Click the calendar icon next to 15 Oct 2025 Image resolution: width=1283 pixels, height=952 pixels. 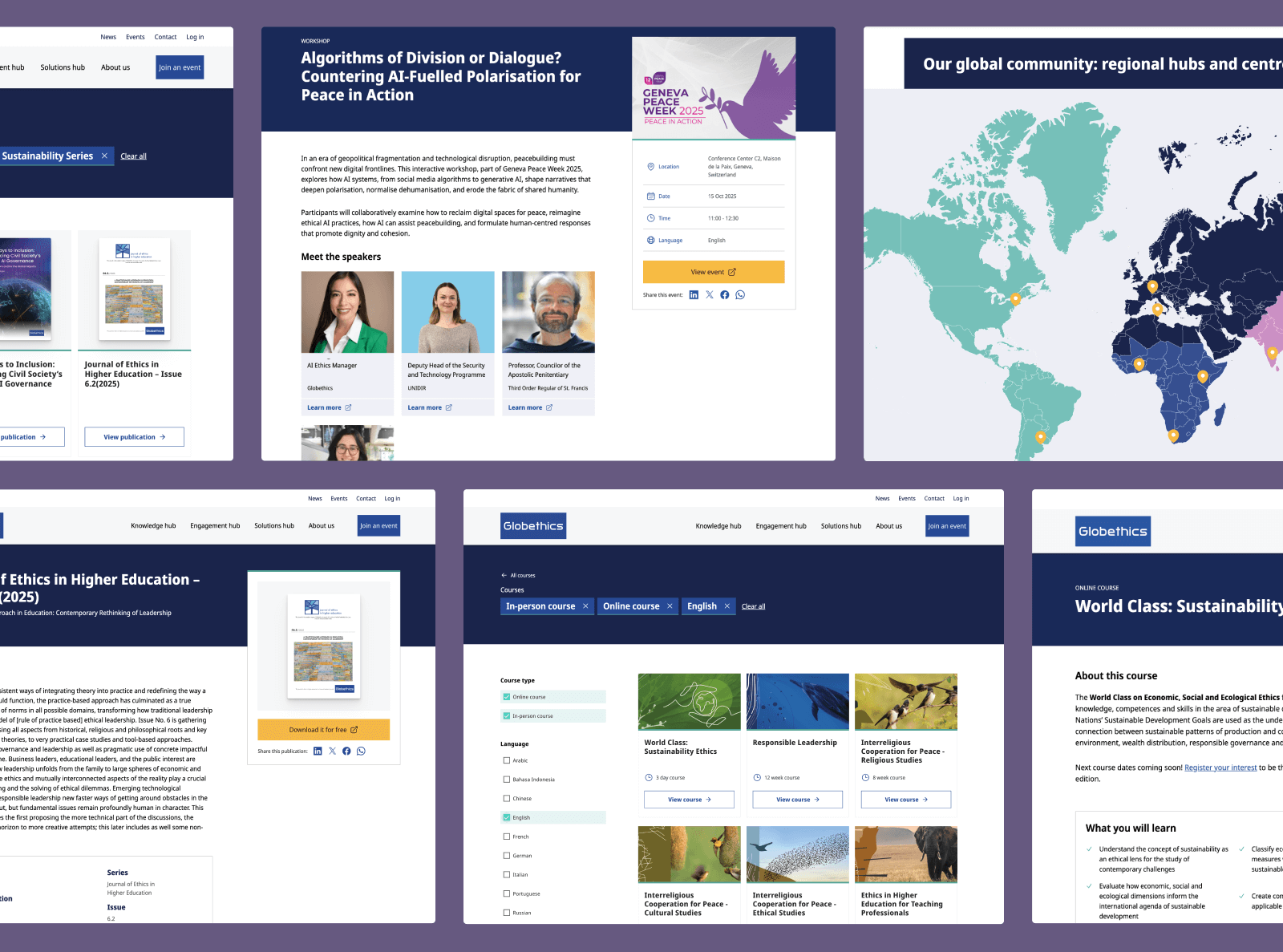click(650, 196)
